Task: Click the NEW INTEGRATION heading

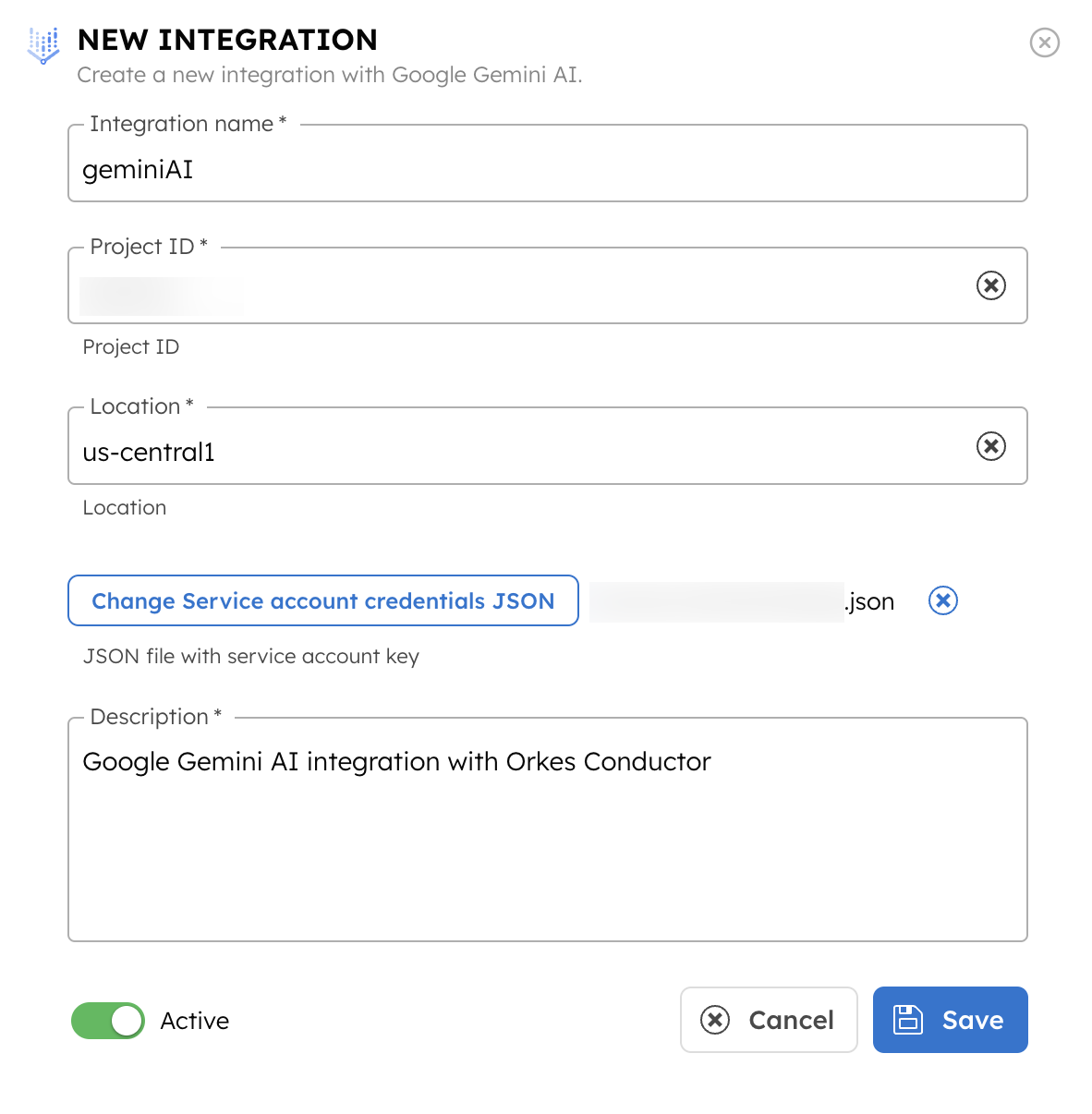Action: click(227, 40)
